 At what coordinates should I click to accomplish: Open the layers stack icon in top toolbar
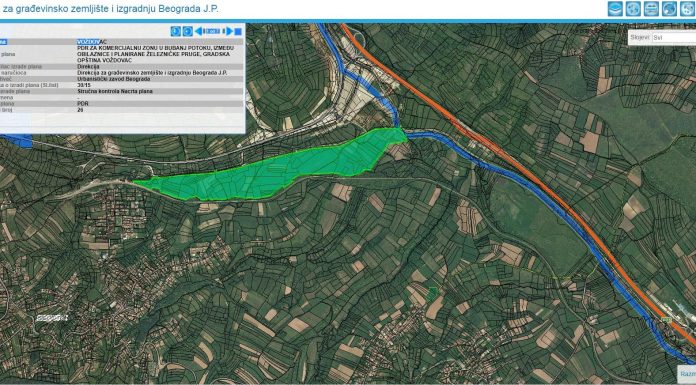click(x=615, y=9)
